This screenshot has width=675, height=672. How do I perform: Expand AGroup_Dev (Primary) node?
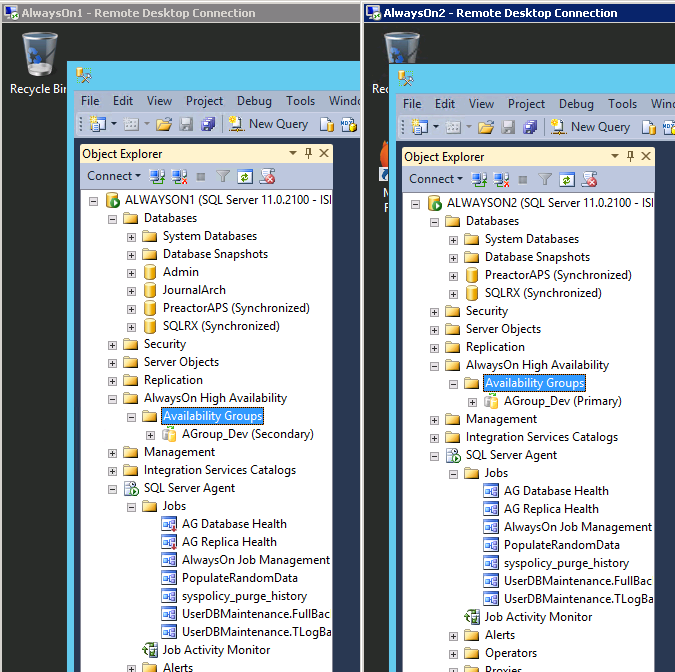472,403
